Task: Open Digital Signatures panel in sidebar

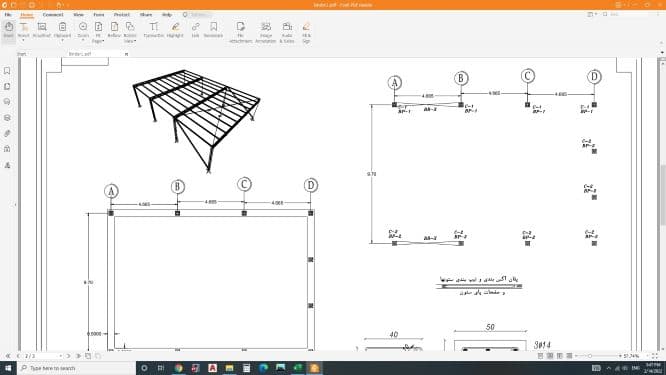Action: coord(7,165)
